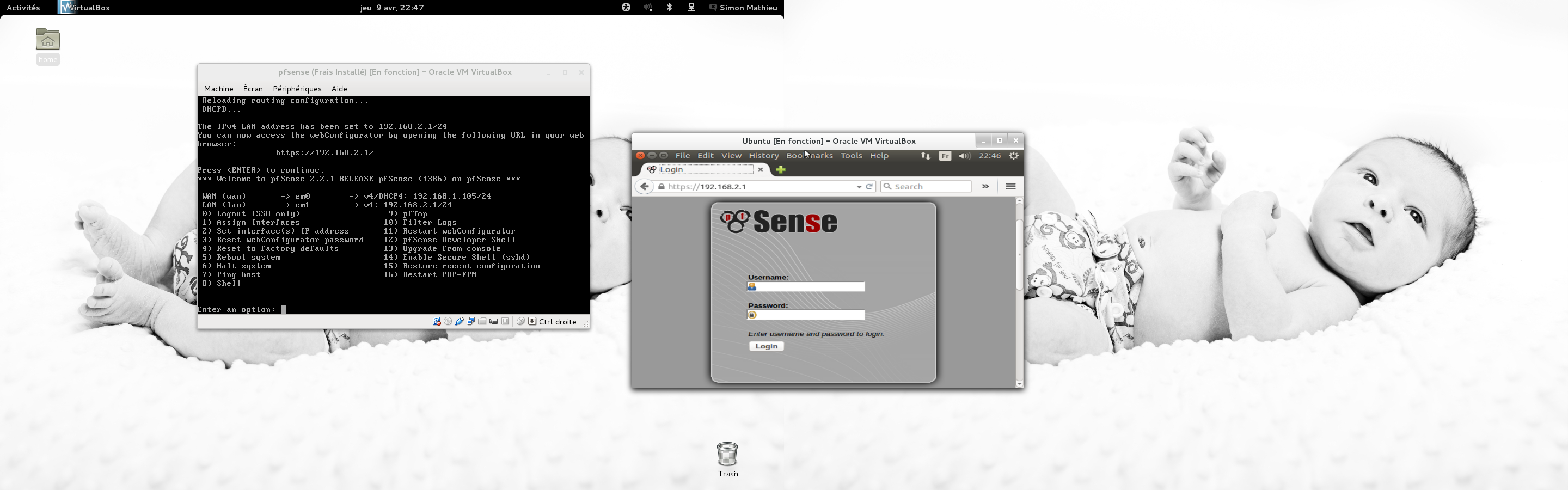Click Firefox back arrow button

[644, 187]
